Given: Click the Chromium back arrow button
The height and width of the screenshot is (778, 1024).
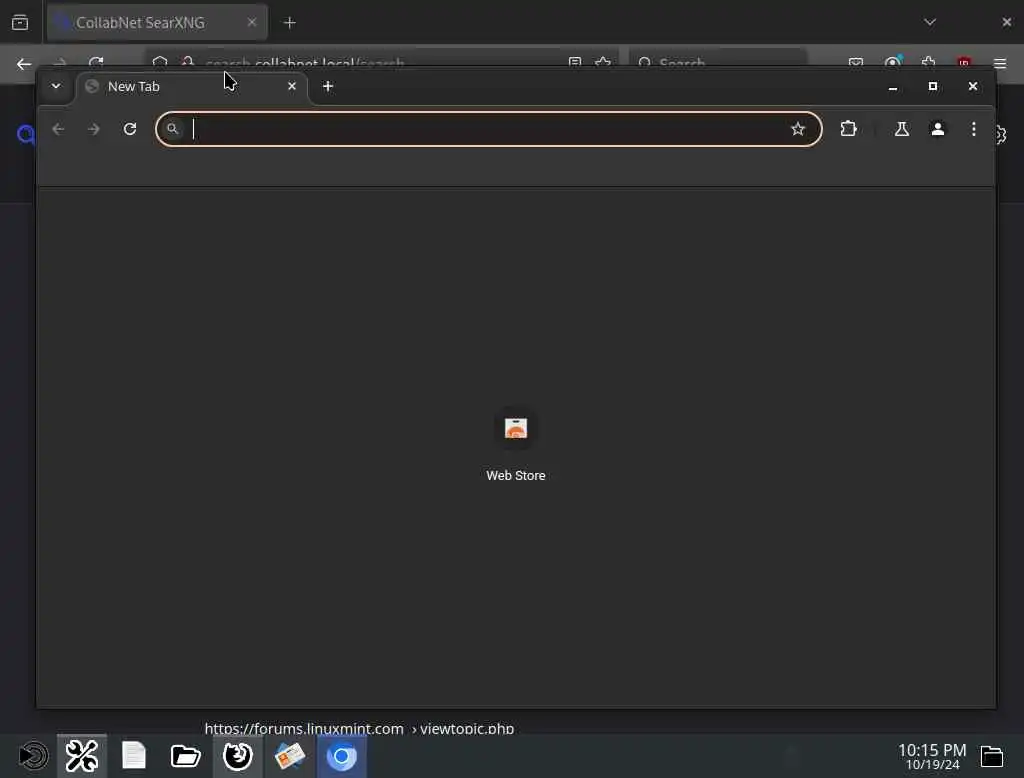Looking at the screenshot, I should [x=58, y=129].
